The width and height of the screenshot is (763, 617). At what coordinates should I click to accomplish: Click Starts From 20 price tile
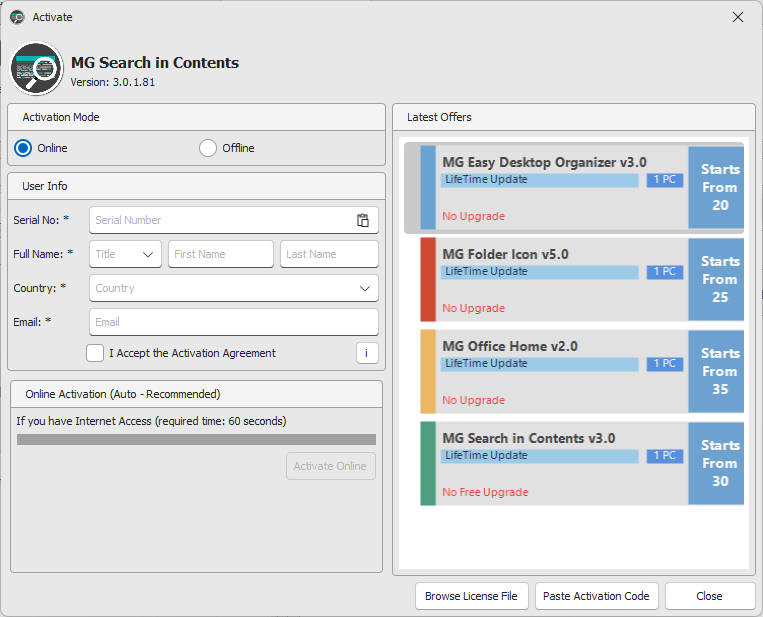tap(716, 187)
